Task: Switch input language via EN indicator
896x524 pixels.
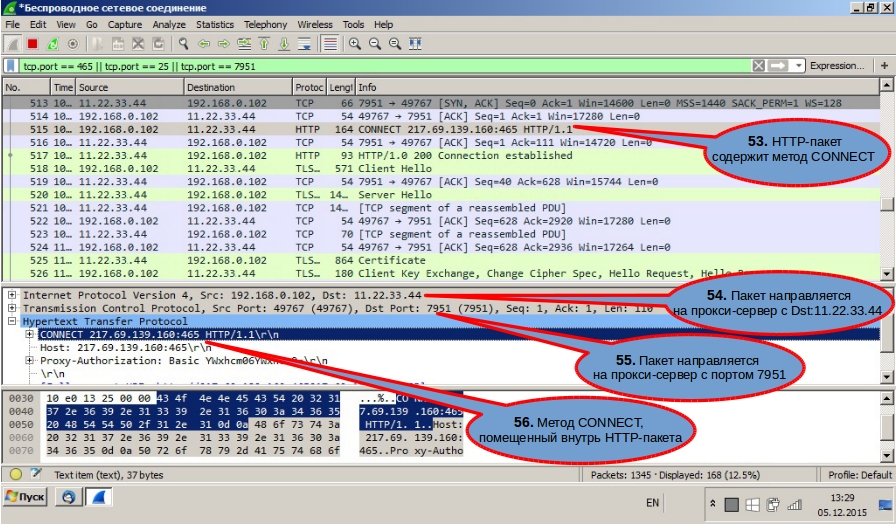Action: (652, 503)
